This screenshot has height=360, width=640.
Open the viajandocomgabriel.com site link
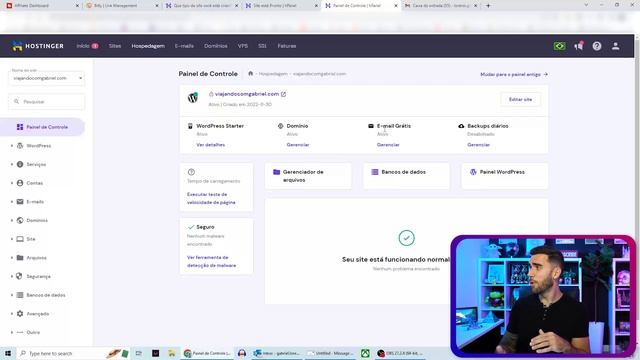coord(247,94)
